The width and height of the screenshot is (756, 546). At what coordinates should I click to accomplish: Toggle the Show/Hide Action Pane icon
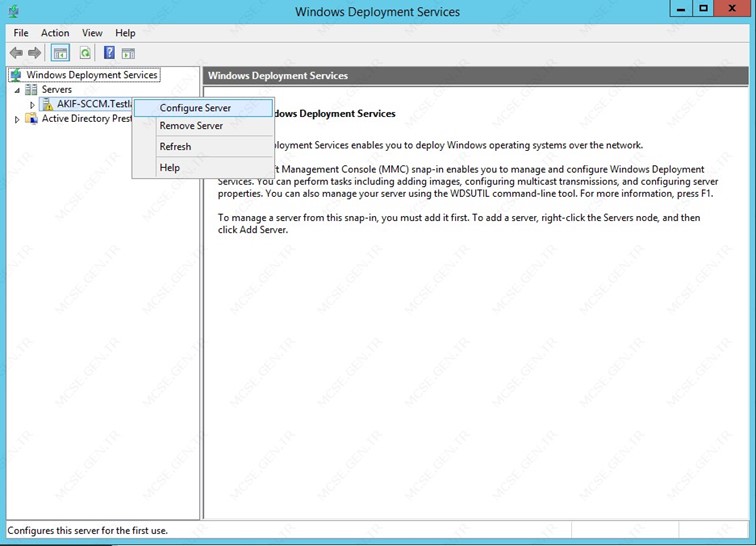tap(128, 53)
